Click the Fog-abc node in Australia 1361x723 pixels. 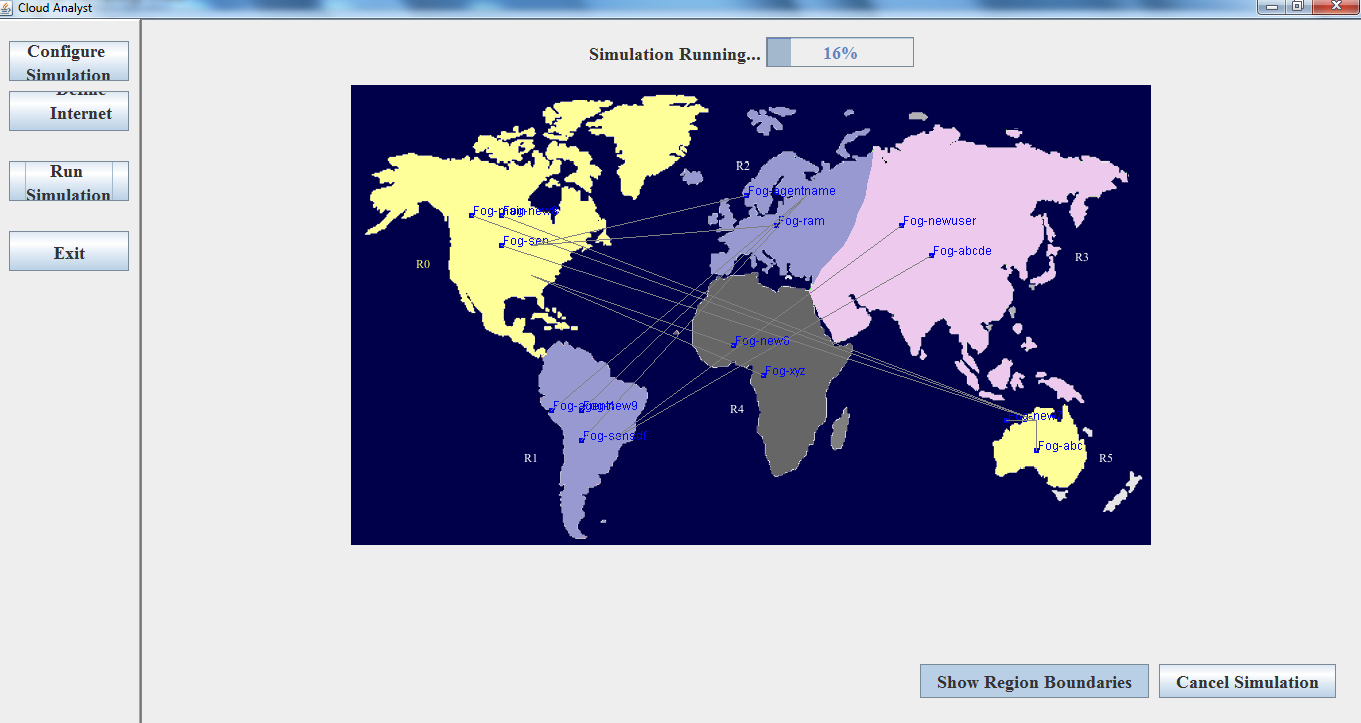click(x=1037, y=450)
